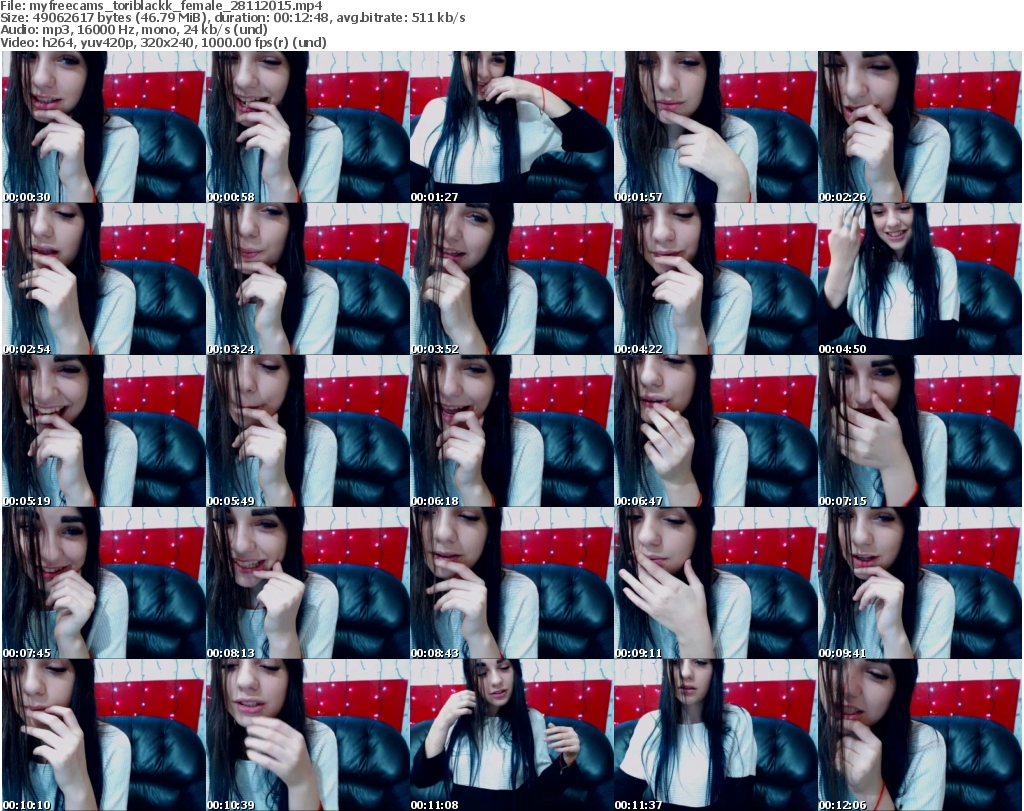
Task: Select the thumbnail stamped 00:12:06
Action: pyautogui.click(x=920, y=735)
